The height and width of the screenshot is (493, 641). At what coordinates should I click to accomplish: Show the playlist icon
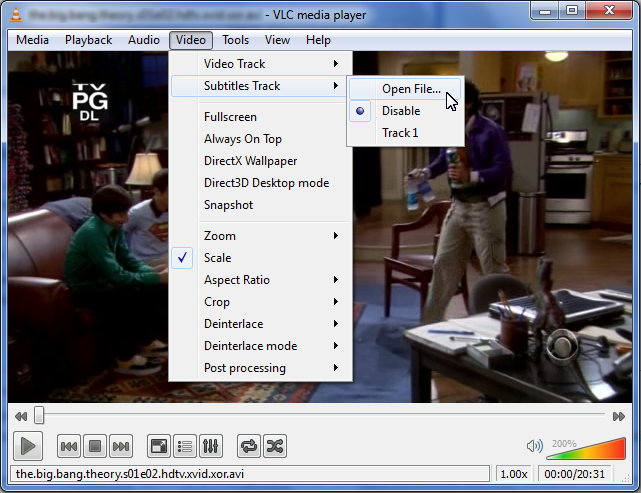(x=184, y=446)
